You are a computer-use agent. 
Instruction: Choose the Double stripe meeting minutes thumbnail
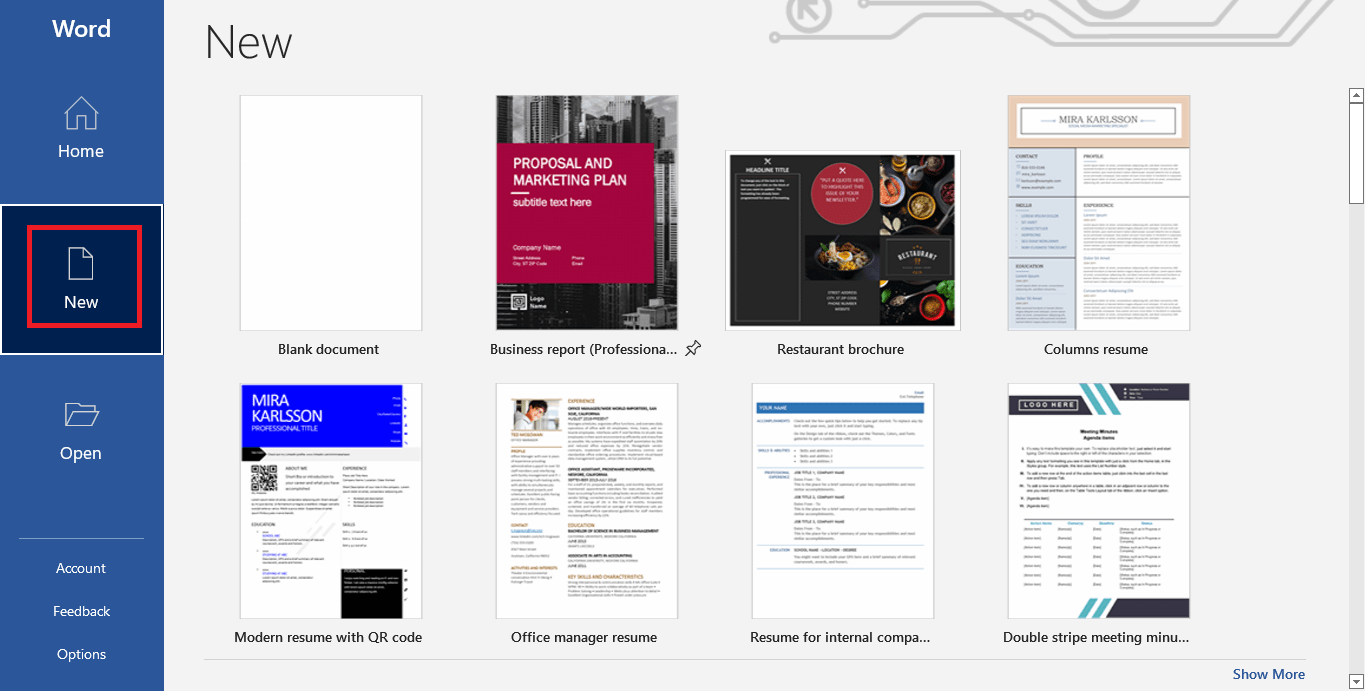[x=1099, y=501]
